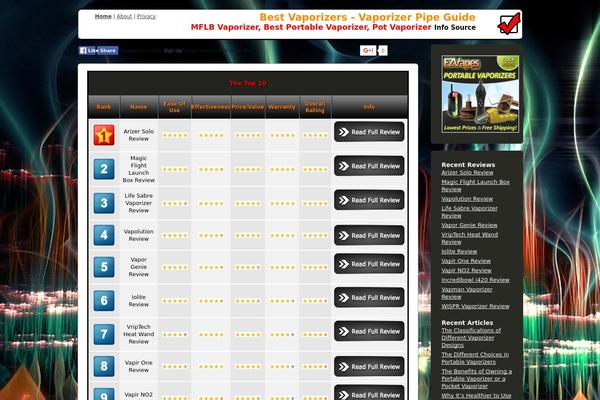Click the rank 2 badge icon
Viewport: 600px width, 400px height.
[104, 169]
